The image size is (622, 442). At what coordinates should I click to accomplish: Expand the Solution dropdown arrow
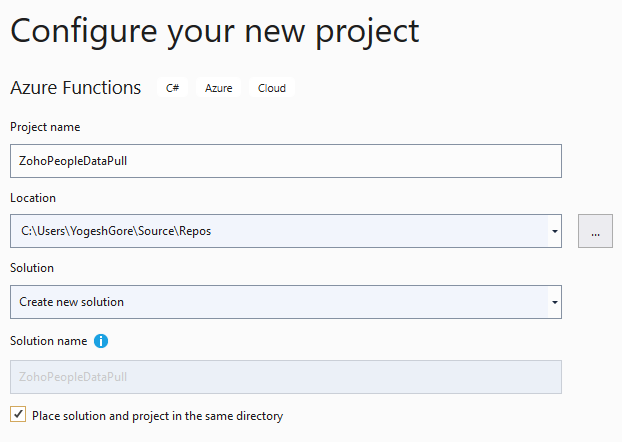tap(555, 302)
